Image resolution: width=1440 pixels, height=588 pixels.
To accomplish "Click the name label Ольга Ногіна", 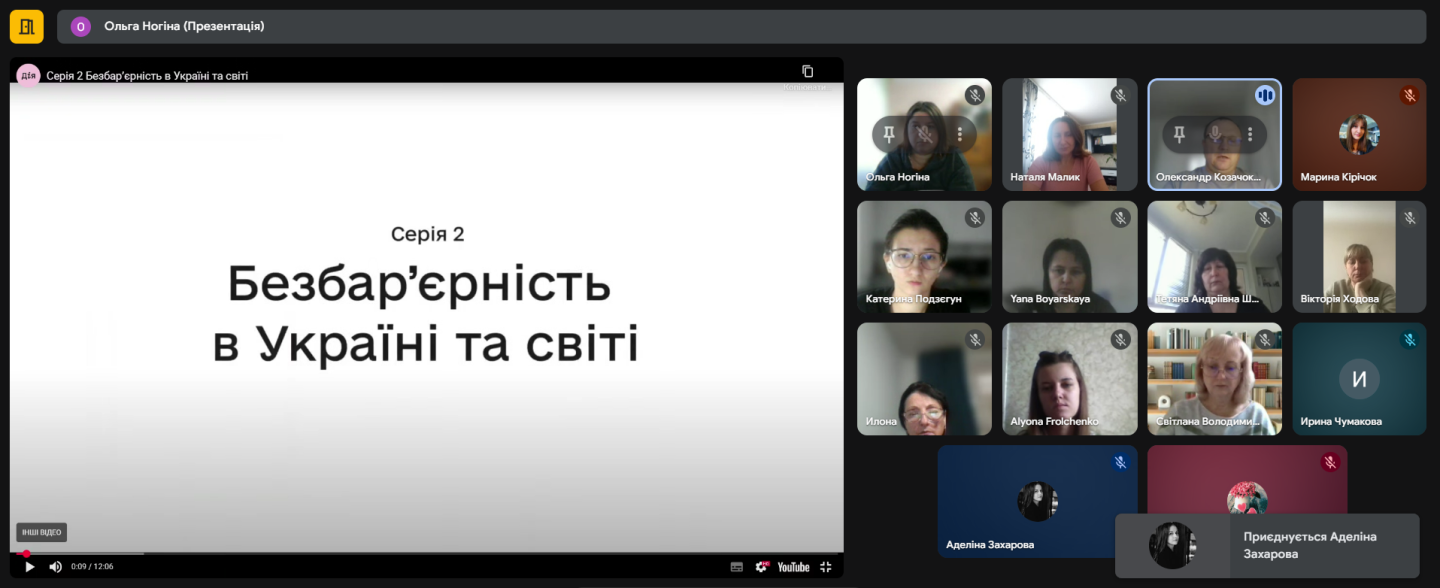I will [898, 177].
